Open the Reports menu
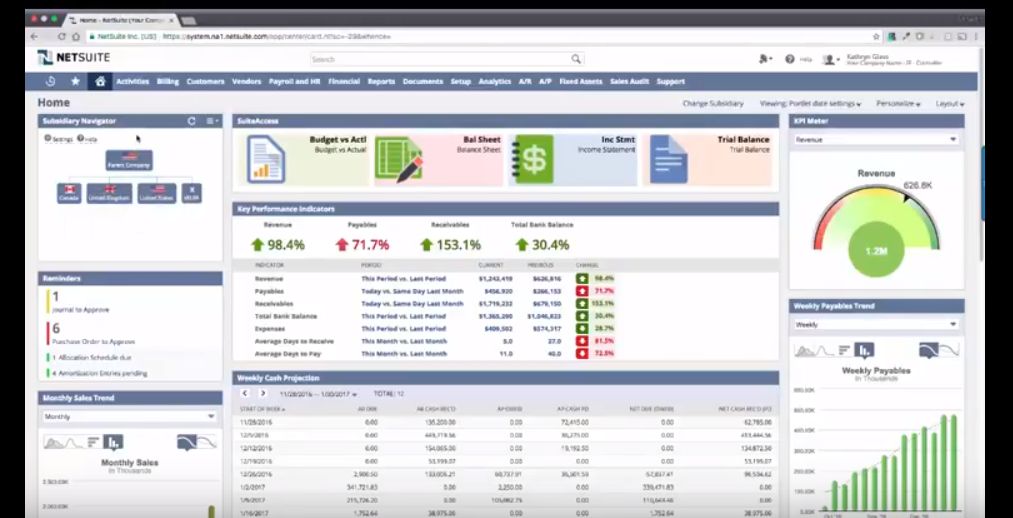Image resolution: width=1013 pixels, height=518 pixels. (x=381, y=81)
